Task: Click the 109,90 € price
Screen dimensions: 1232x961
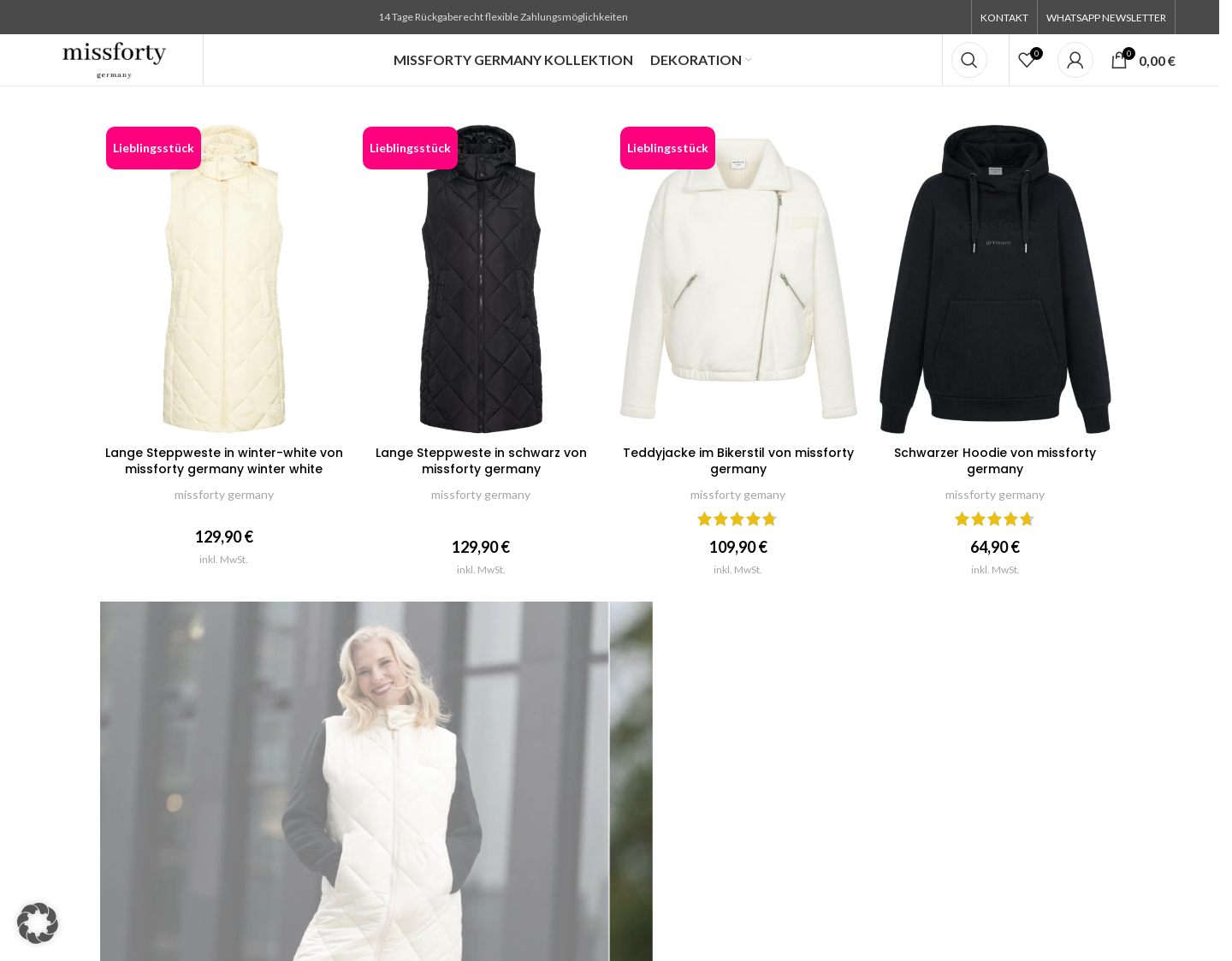Action: click(x=738, y=547)
